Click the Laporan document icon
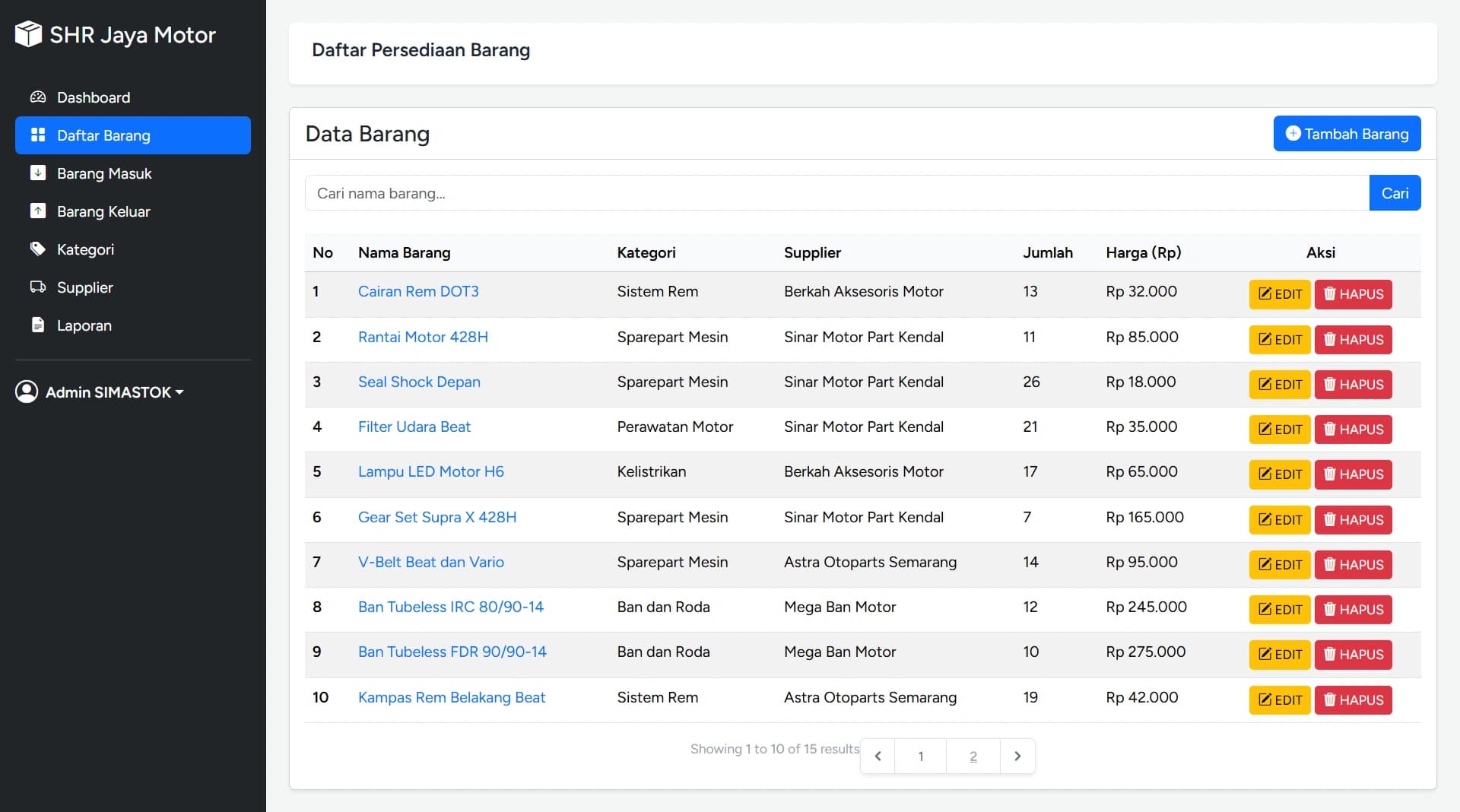This screenshot has height=812, width=1460. coord(38,325)
